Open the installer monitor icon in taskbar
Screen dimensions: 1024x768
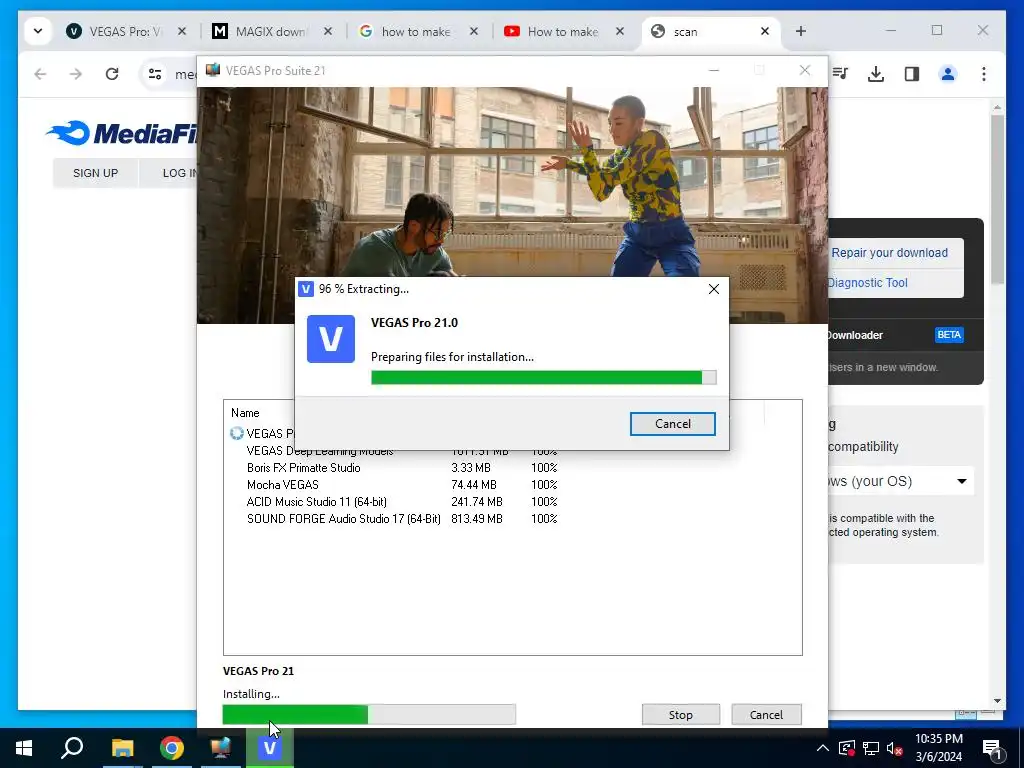(x=221, y=748)
